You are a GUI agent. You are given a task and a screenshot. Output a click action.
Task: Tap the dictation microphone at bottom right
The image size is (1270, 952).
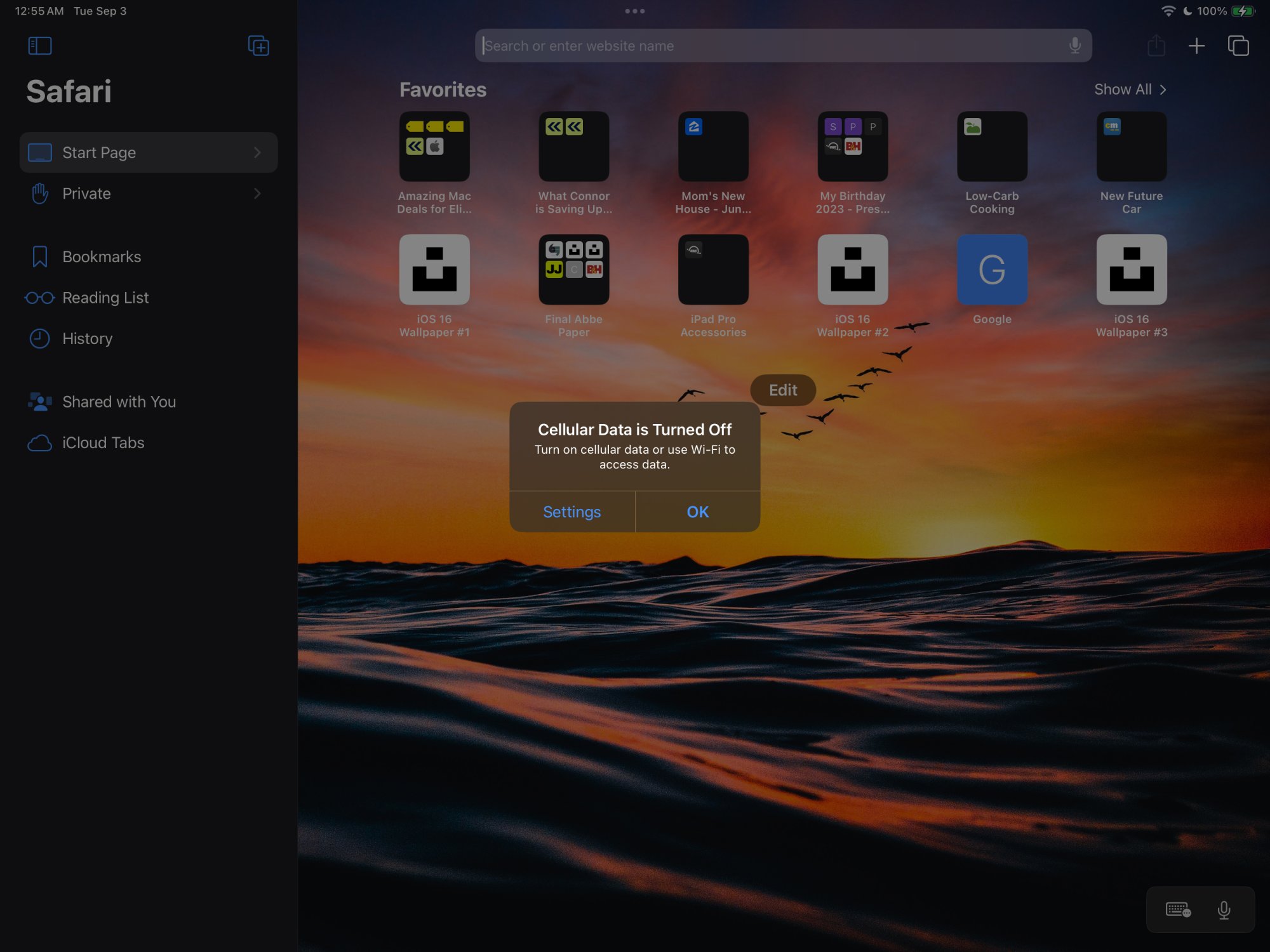(x=1224, y=910)
